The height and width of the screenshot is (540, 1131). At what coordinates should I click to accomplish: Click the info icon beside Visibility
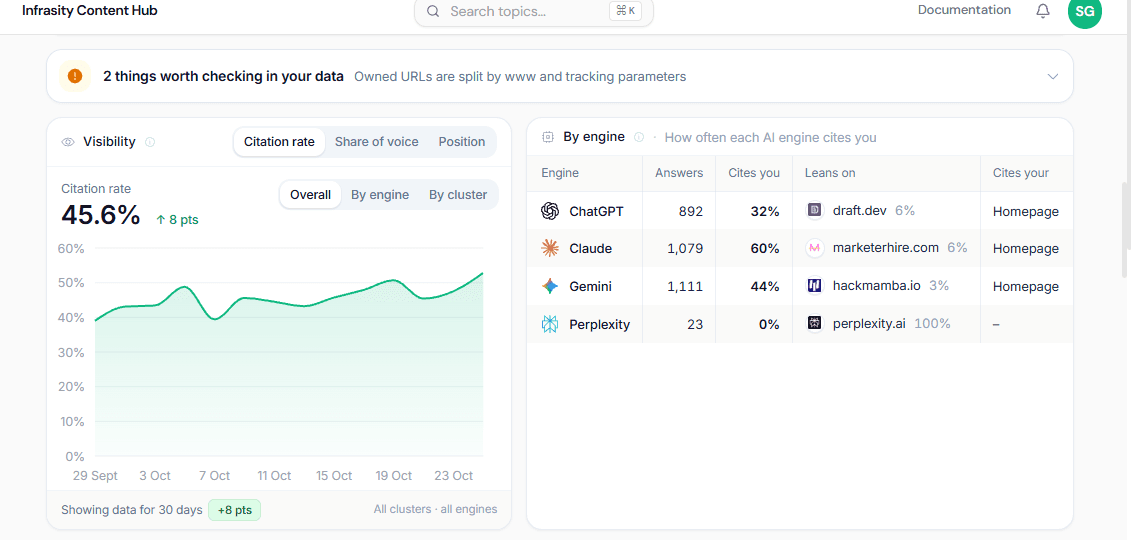(150, 142)
